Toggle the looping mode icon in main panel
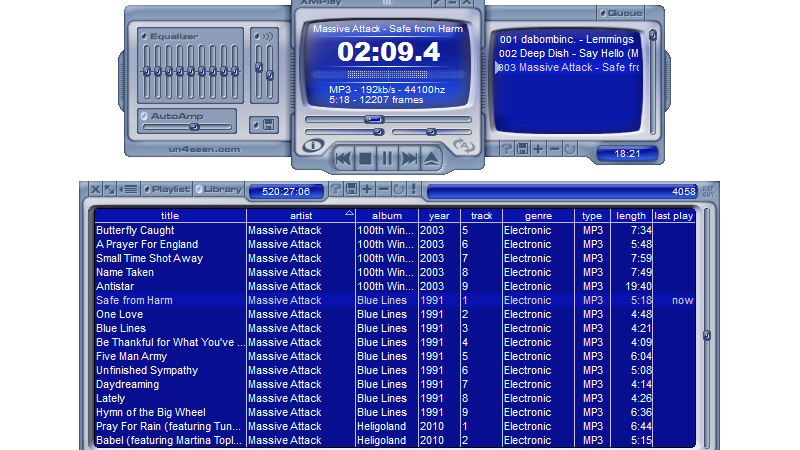 point(464,146)
